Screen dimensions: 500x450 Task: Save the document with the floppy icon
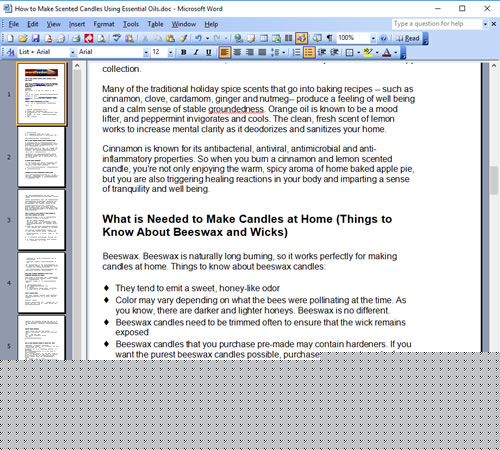tap(36, 38)
